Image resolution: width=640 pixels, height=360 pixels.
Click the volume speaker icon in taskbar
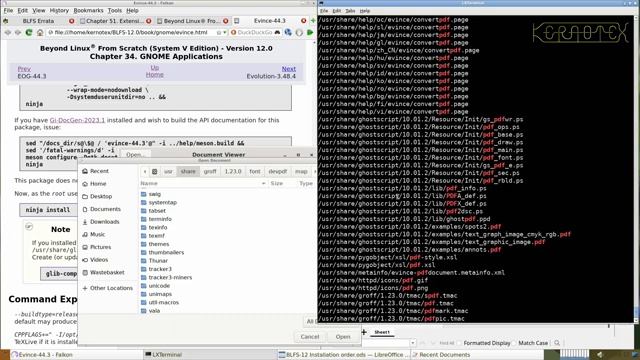(600, 355)
